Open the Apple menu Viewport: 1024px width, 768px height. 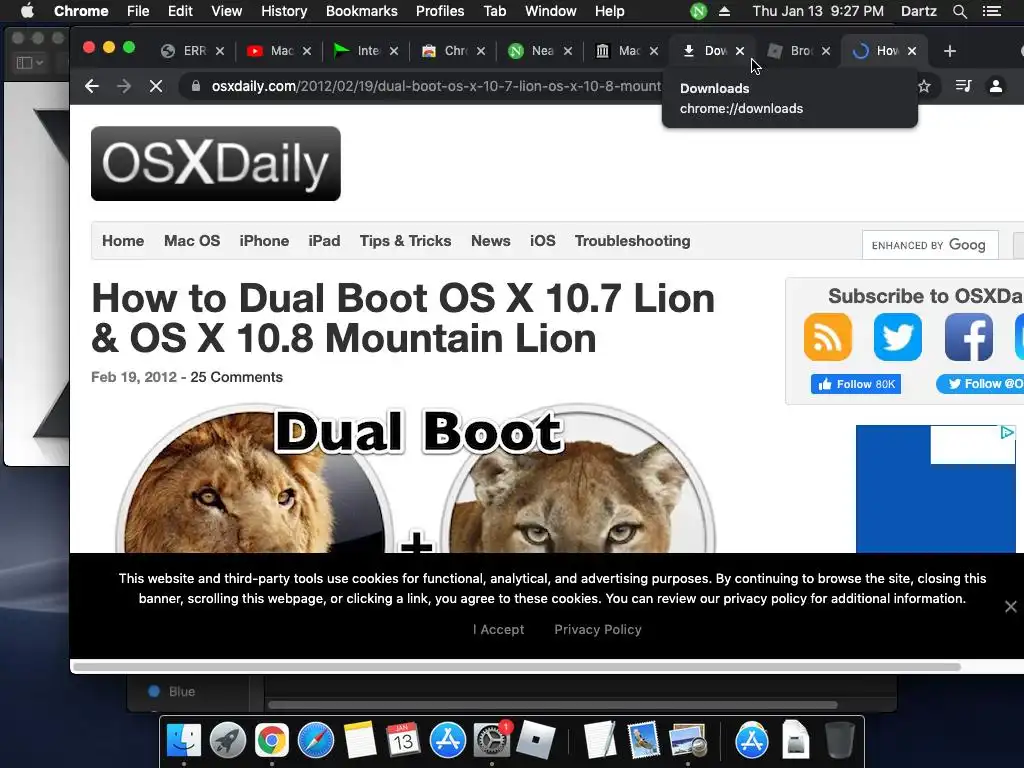coord(27,11)
